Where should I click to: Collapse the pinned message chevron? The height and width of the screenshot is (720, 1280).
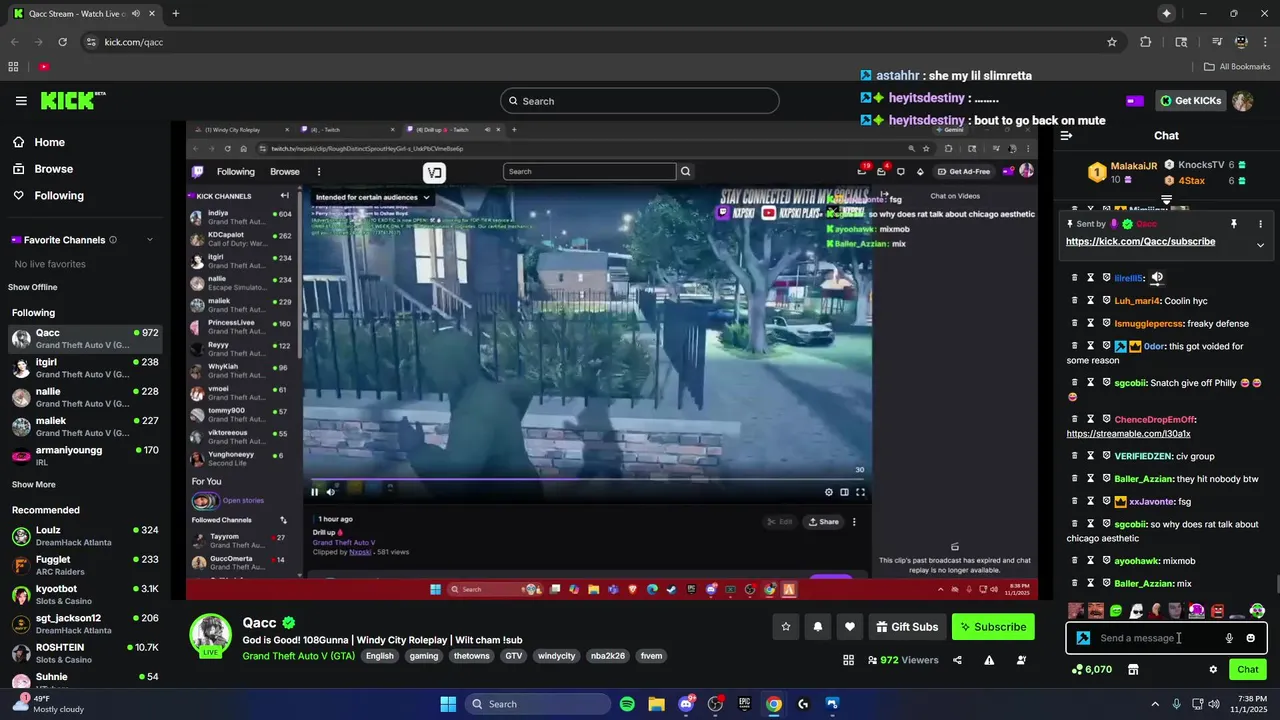point(1260,245)
